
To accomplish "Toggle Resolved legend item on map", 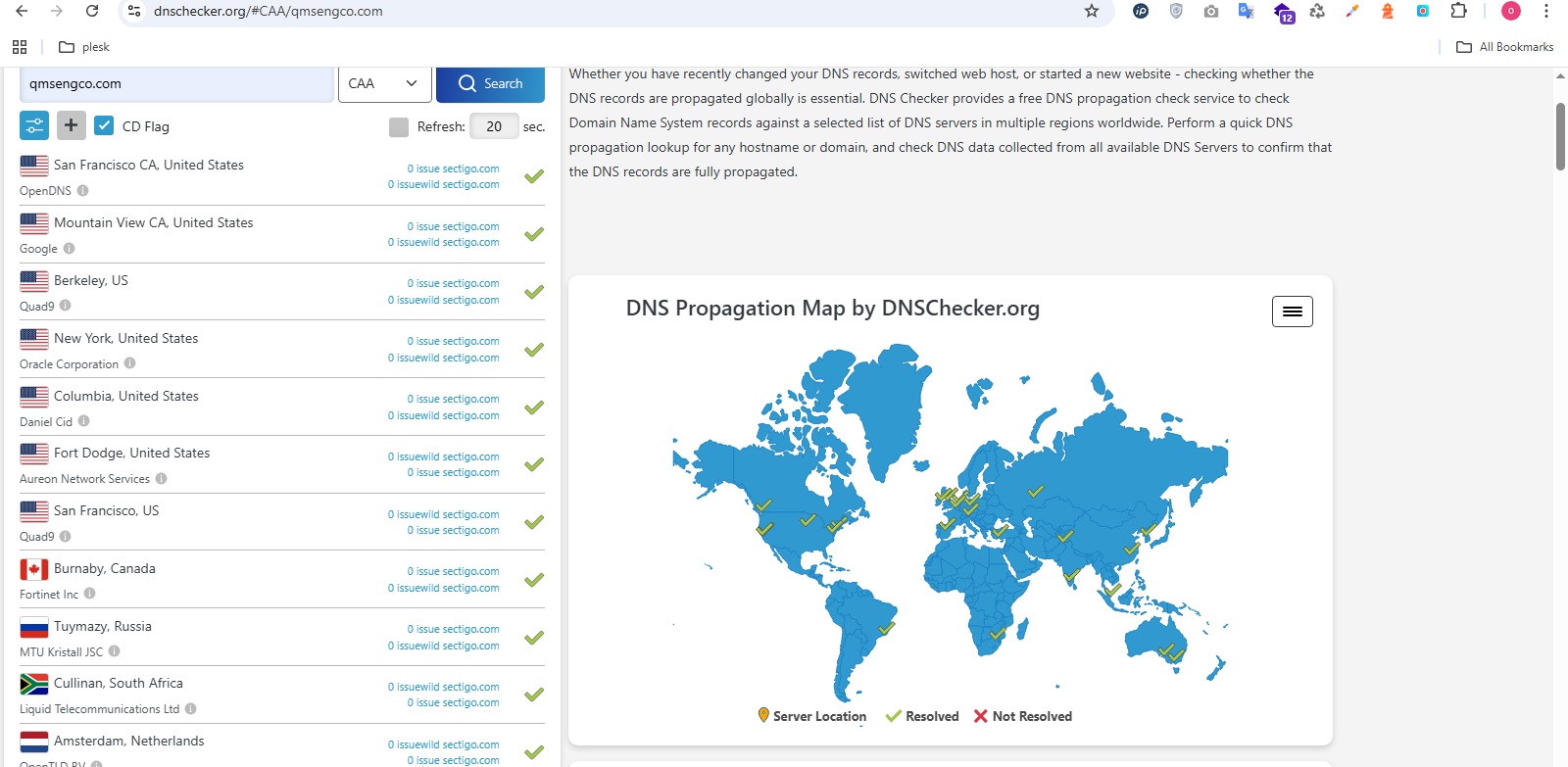I will tap(922, 716).
